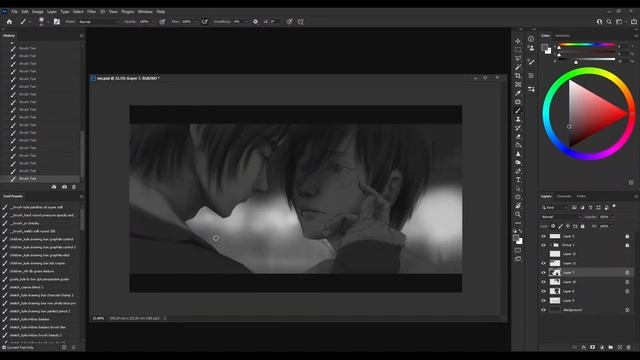
Task: Create new snapshot camera icon in History
Action: (64, 187)
